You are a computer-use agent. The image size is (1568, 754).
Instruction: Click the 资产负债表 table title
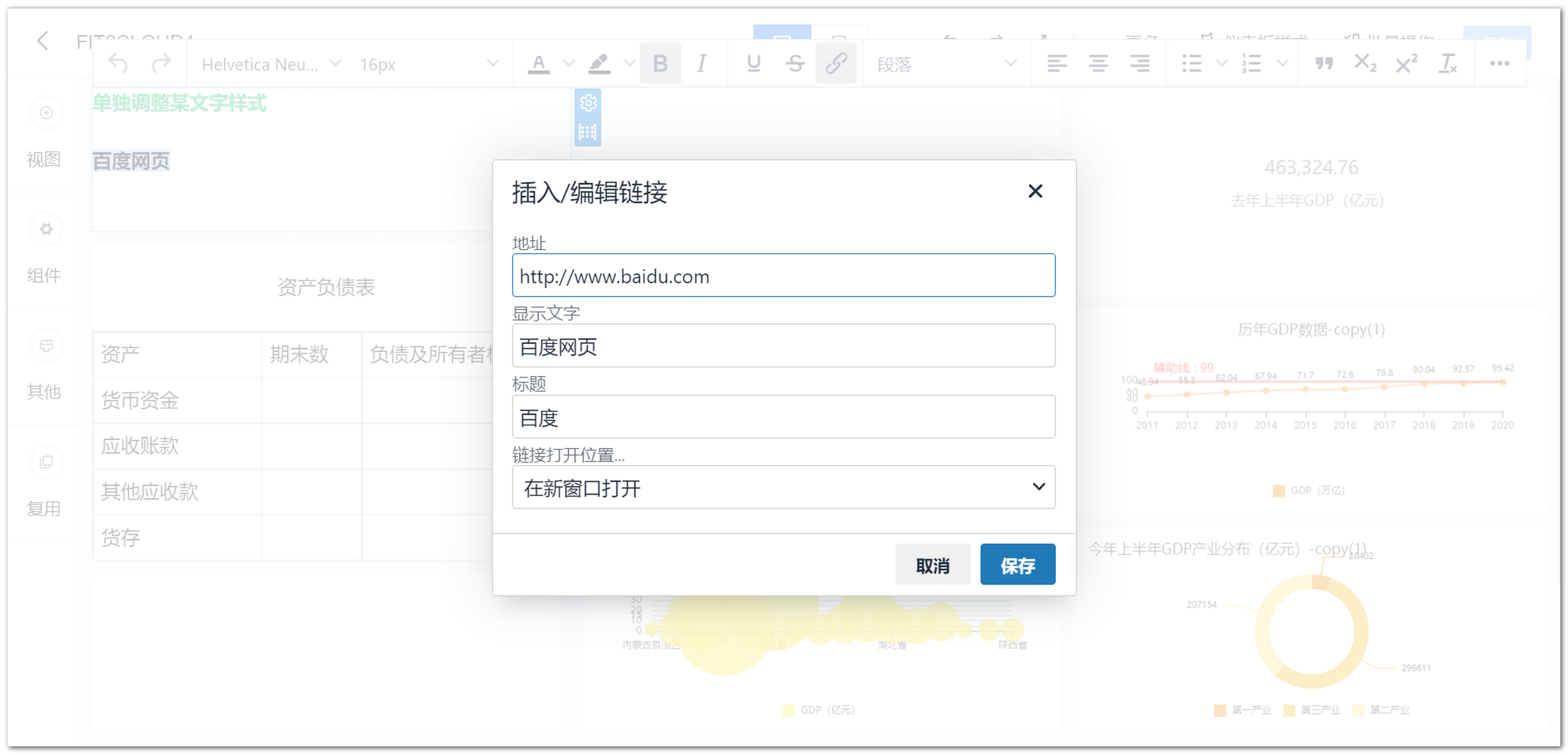click(326, 287)
